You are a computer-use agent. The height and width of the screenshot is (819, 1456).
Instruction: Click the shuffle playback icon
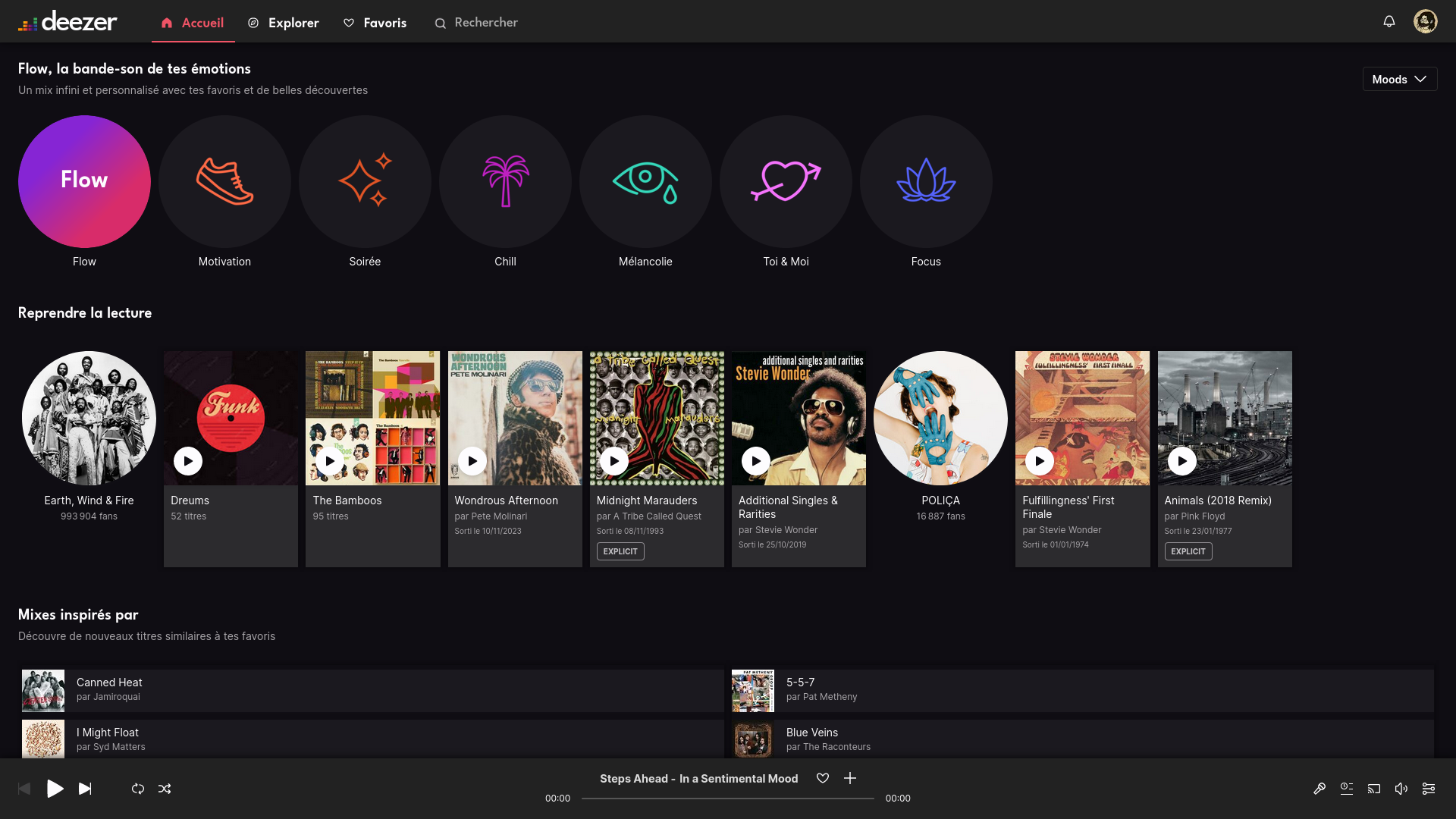tap(165, 788)
